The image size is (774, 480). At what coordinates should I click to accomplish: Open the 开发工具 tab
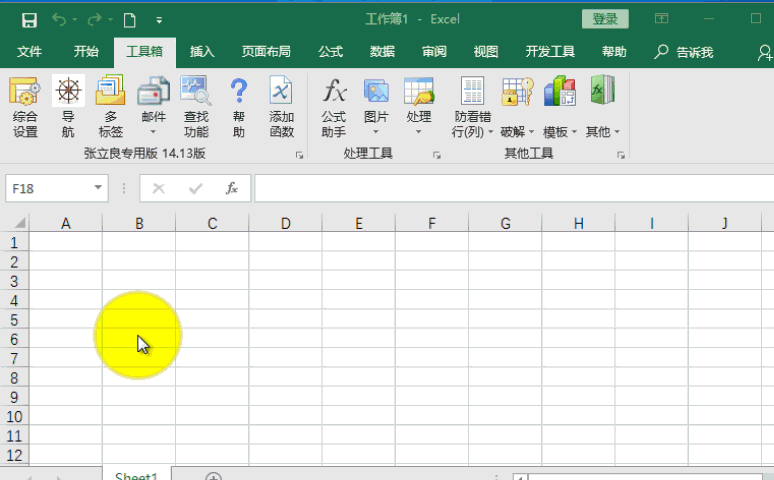pos(550,52)
